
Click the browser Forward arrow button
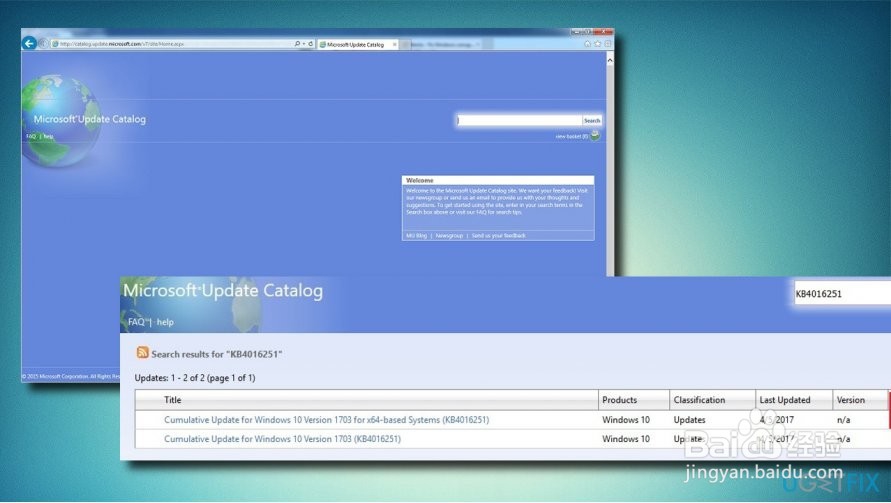click(43, 44)
